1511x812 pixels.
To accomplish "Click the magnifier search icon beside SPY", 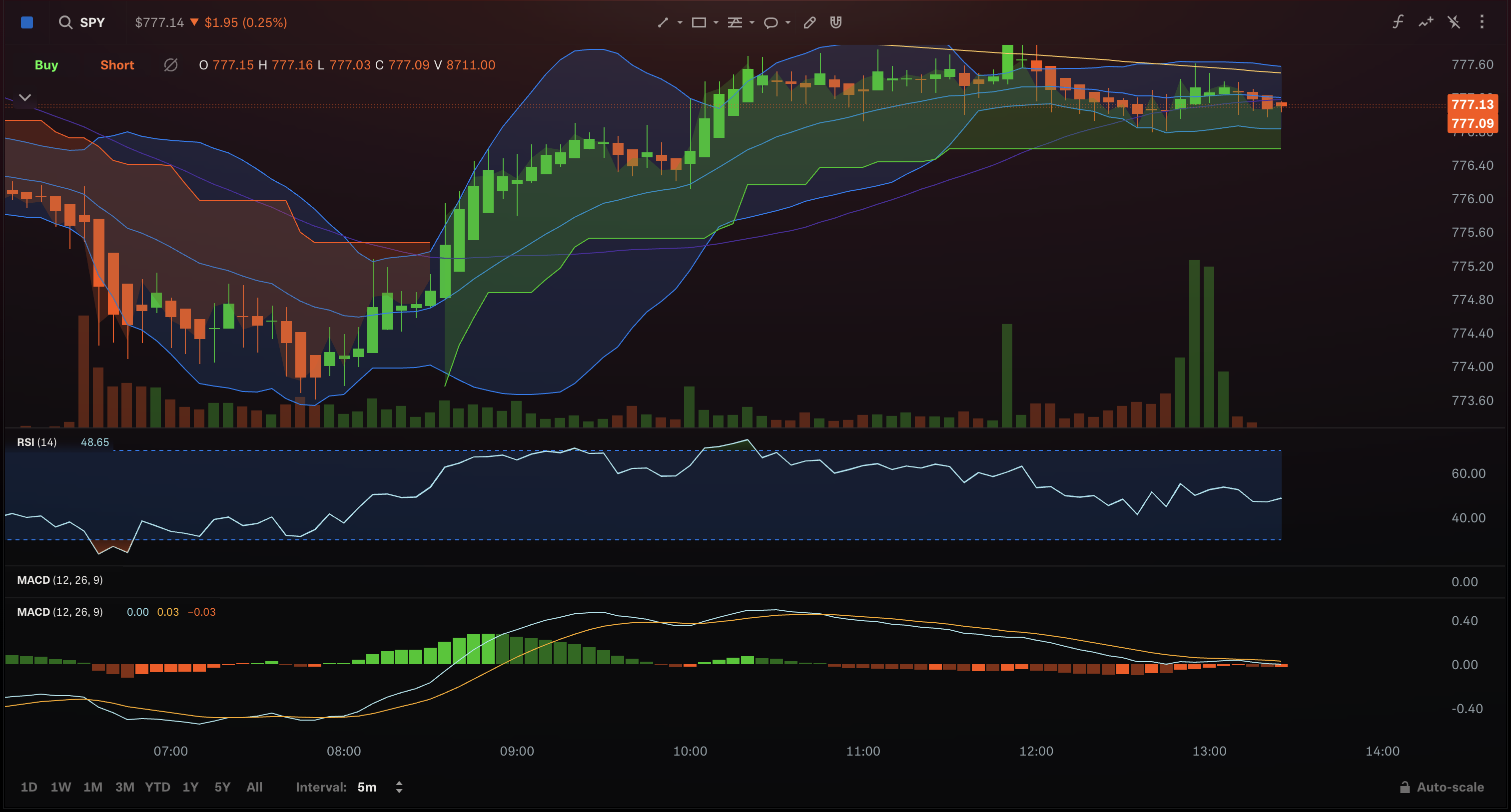I will click(x=65, y=22).
